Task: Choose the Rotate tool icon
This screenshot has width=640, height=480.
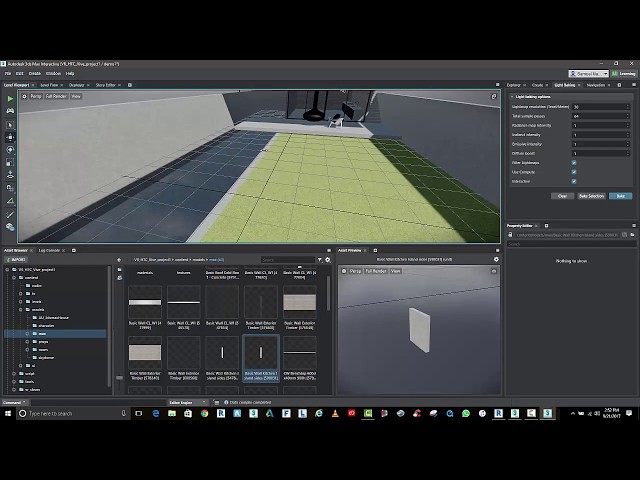Action: [x=10, y=150]
